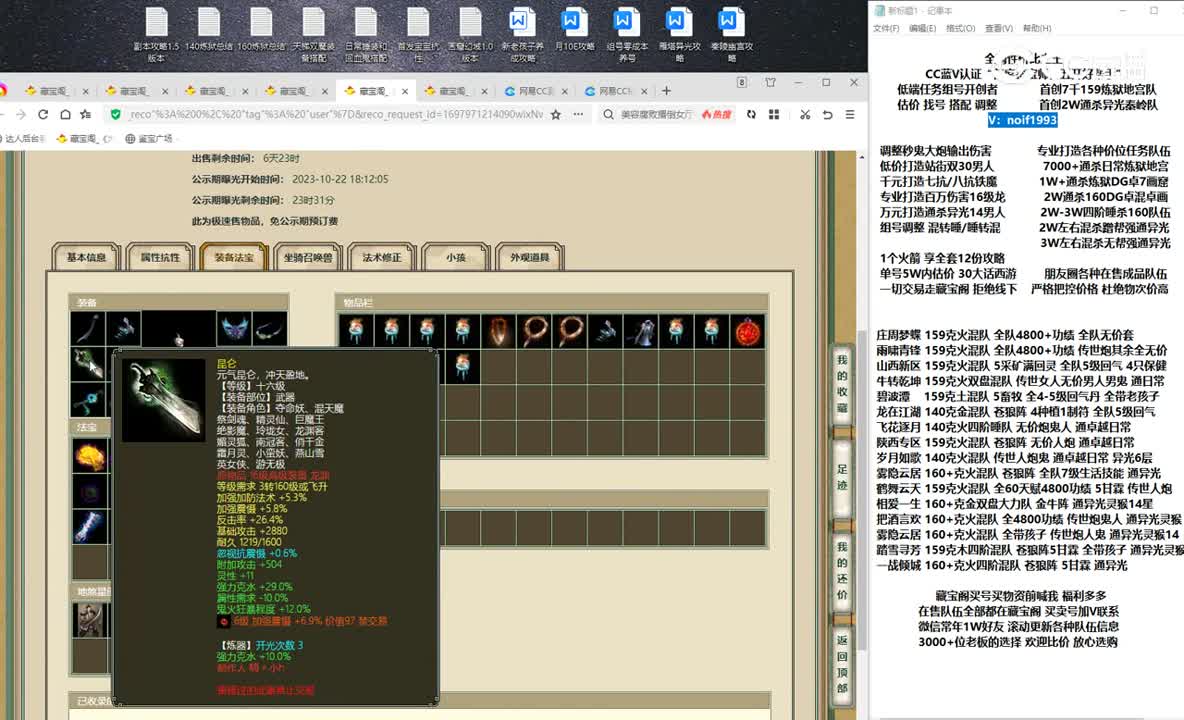This screenshot has width=1184, height=720.
Task: Click the weapon image in the 昆仑 tooltip
Action: (163, 400)
